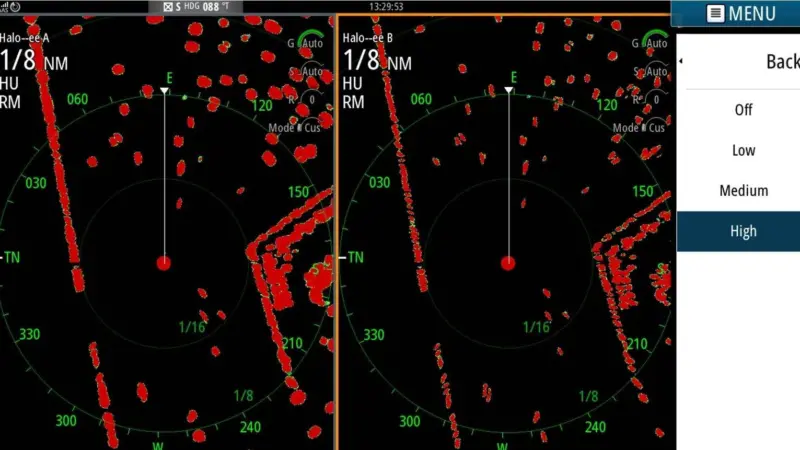Image resolution: width=800 pixels, height=450 pixels.
Task: Click the E compass label on Halo A
Action: pos(169,78)
